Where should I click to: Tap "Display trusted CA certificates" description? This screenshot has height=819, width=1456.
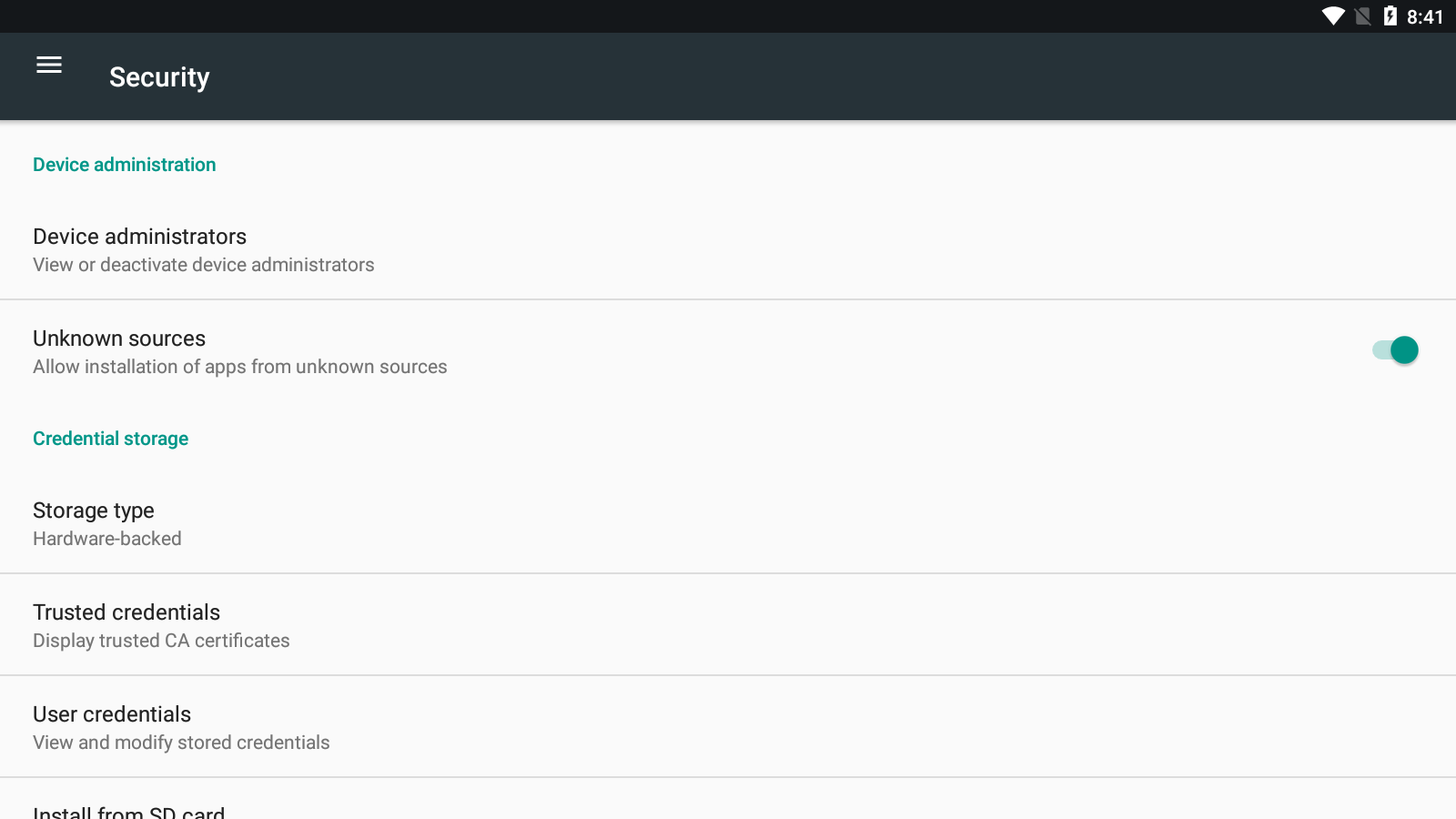(x=161, y=641)
